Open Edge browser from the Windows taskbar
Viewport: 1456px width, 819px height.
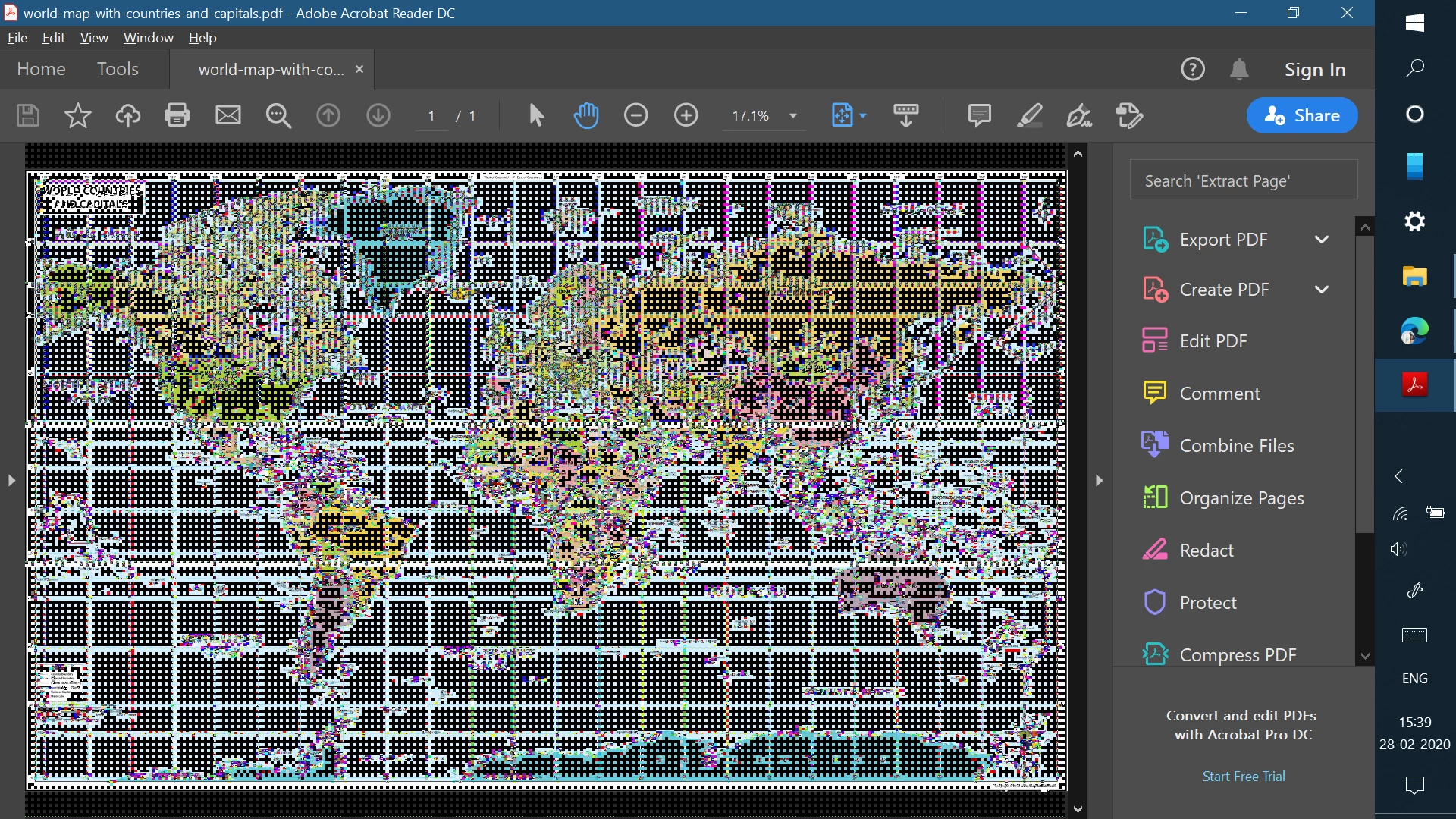1414,331
